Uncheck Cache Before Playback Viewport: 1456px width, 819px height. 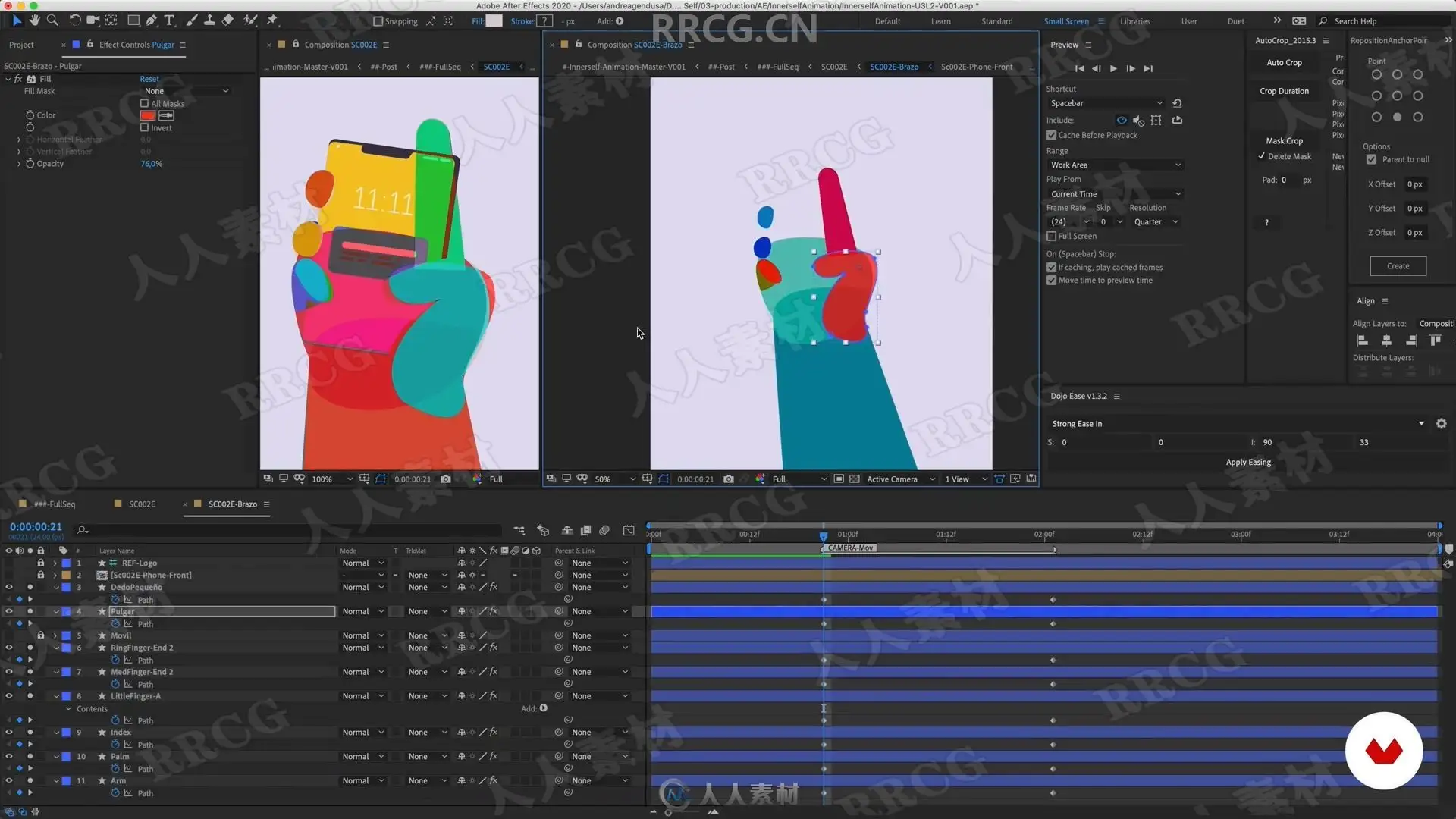coord(1052,135)
